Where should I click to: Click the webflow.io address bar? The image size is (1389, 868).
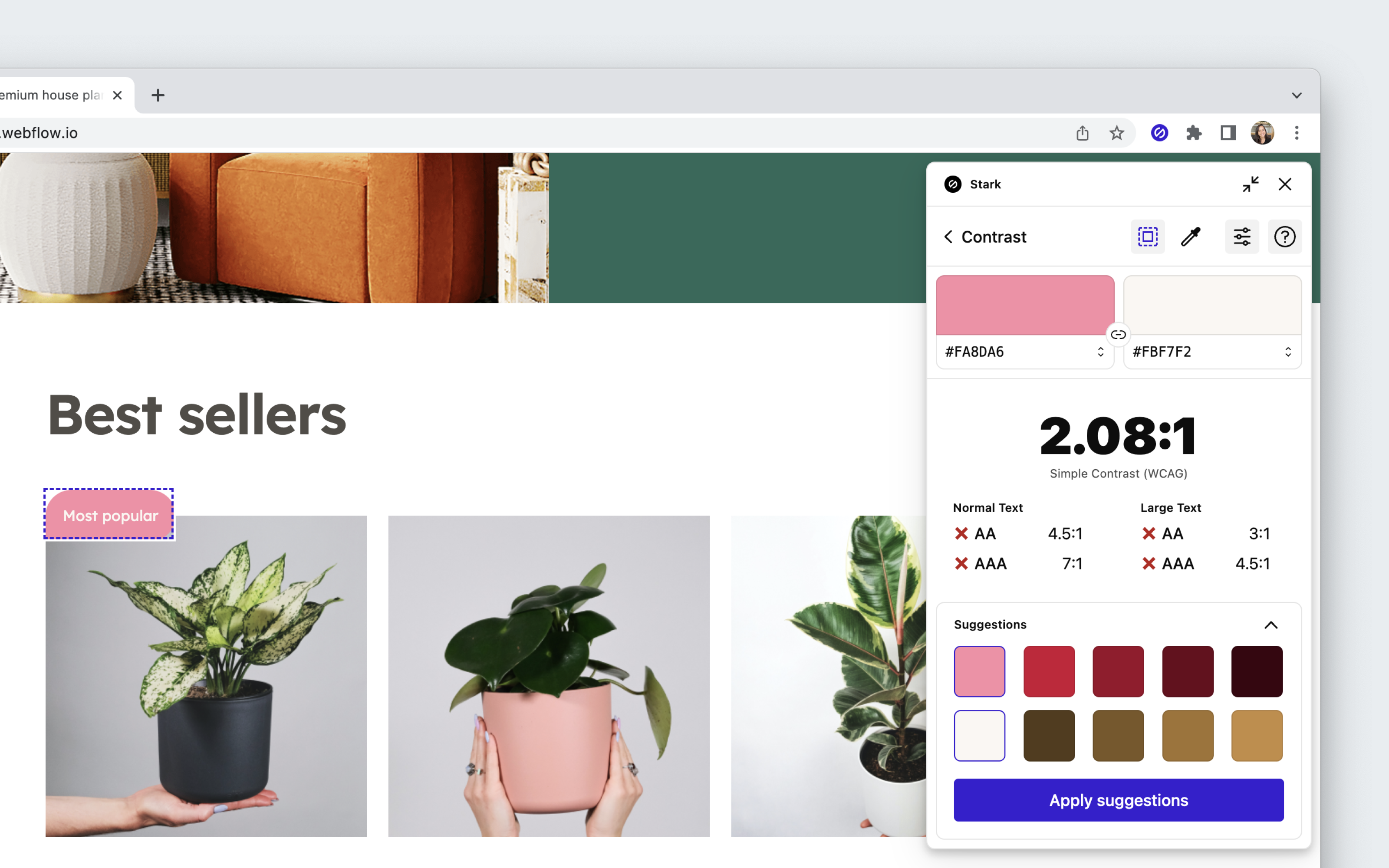pyautogui.click(x=40, y=132)
